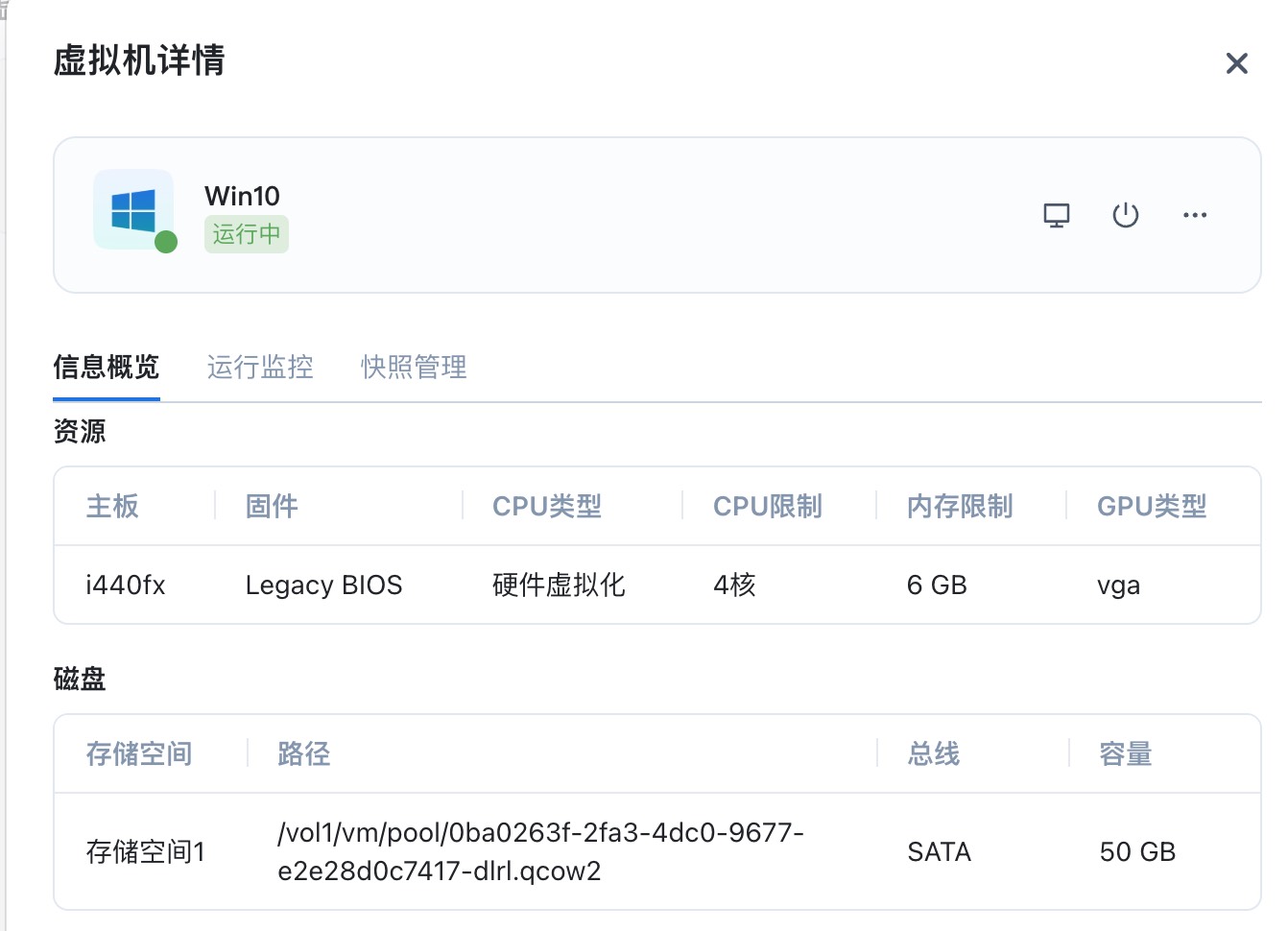Screen dimensions: 1288x931
Task: Click the 运行中 status badge
Action: click(246, 234)
